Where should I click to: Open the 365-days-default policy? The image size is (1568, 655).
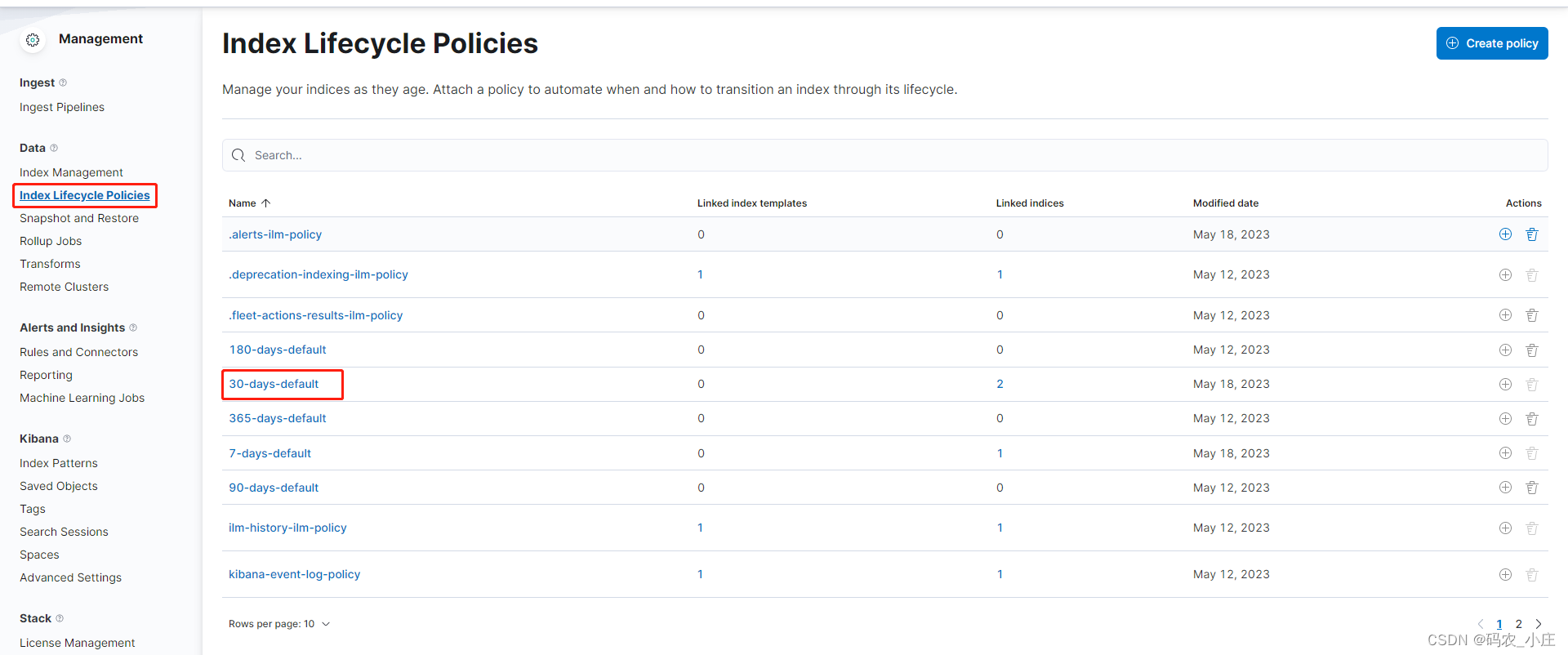(278, 418)
